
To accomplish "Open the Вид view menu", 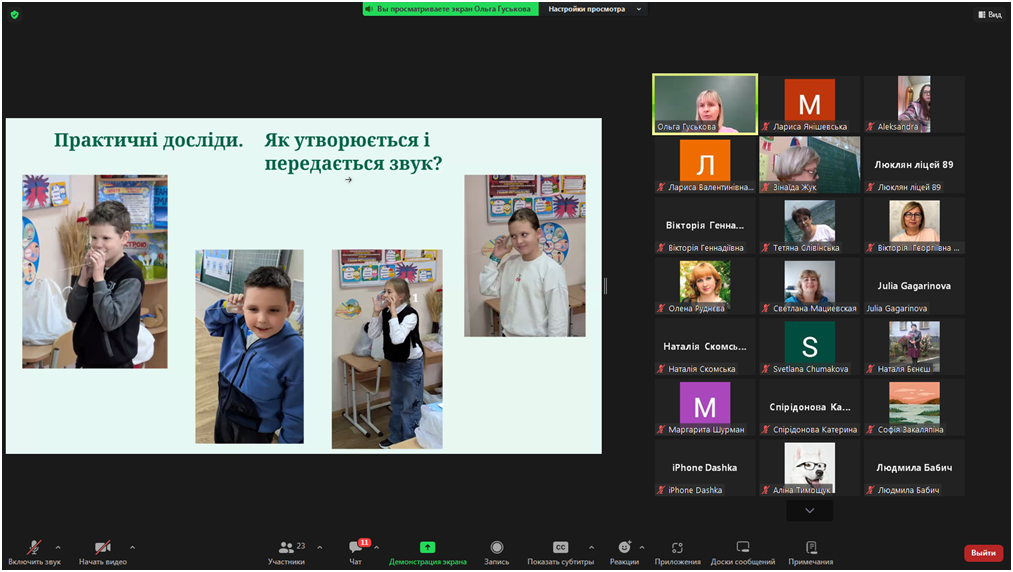I will coord(989,14).
